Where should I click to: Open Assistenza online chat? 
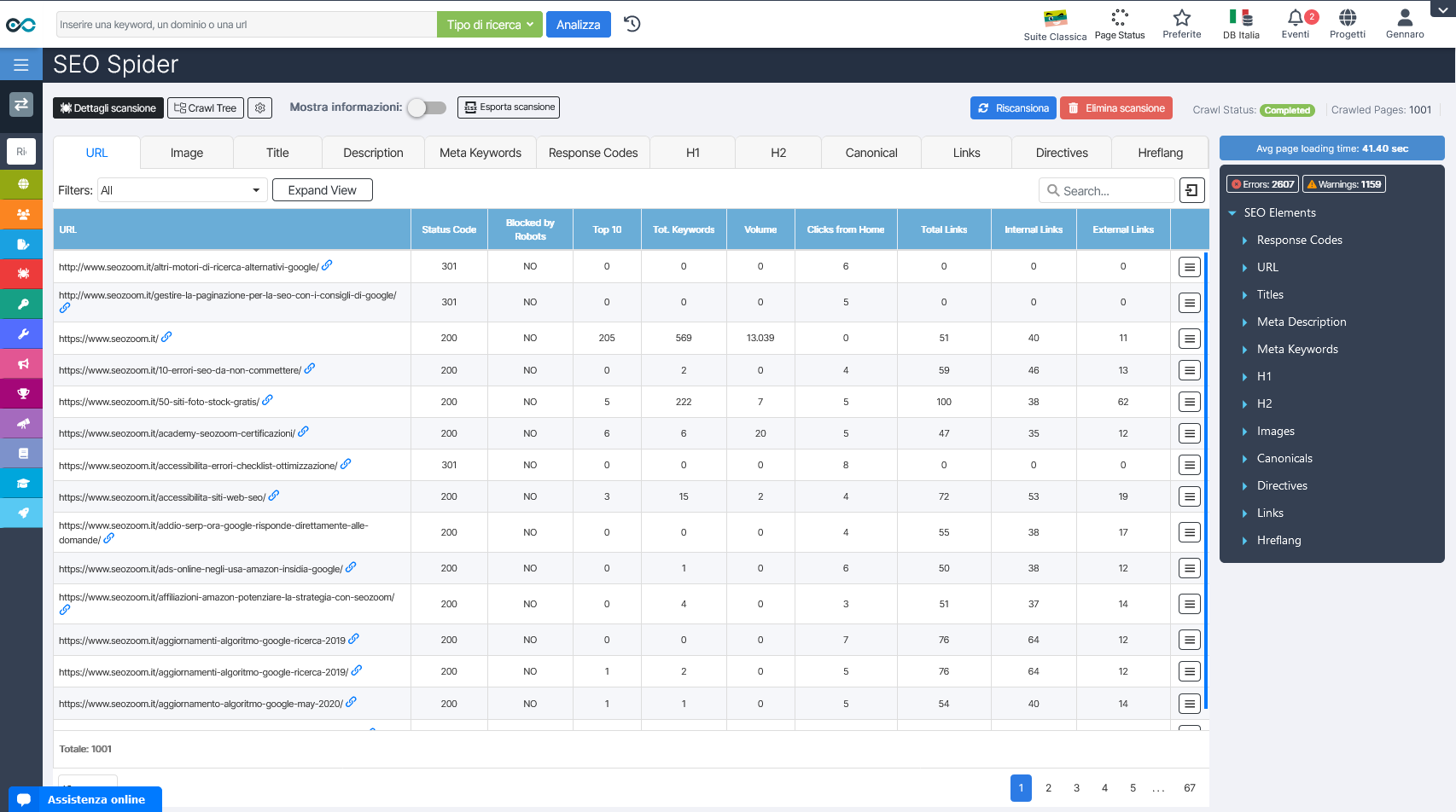(85, 799)
